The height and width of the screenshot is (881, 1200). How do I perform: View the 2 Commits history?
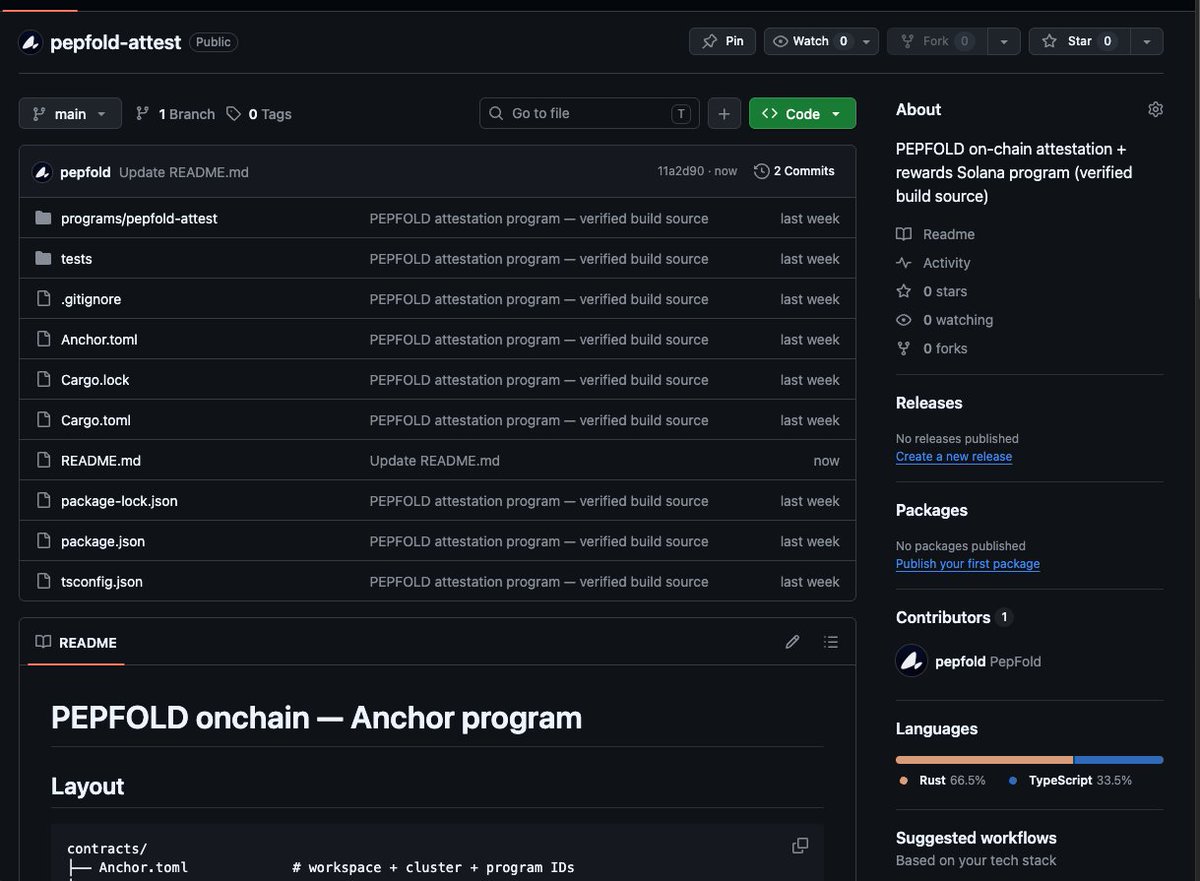coord(794,171)
